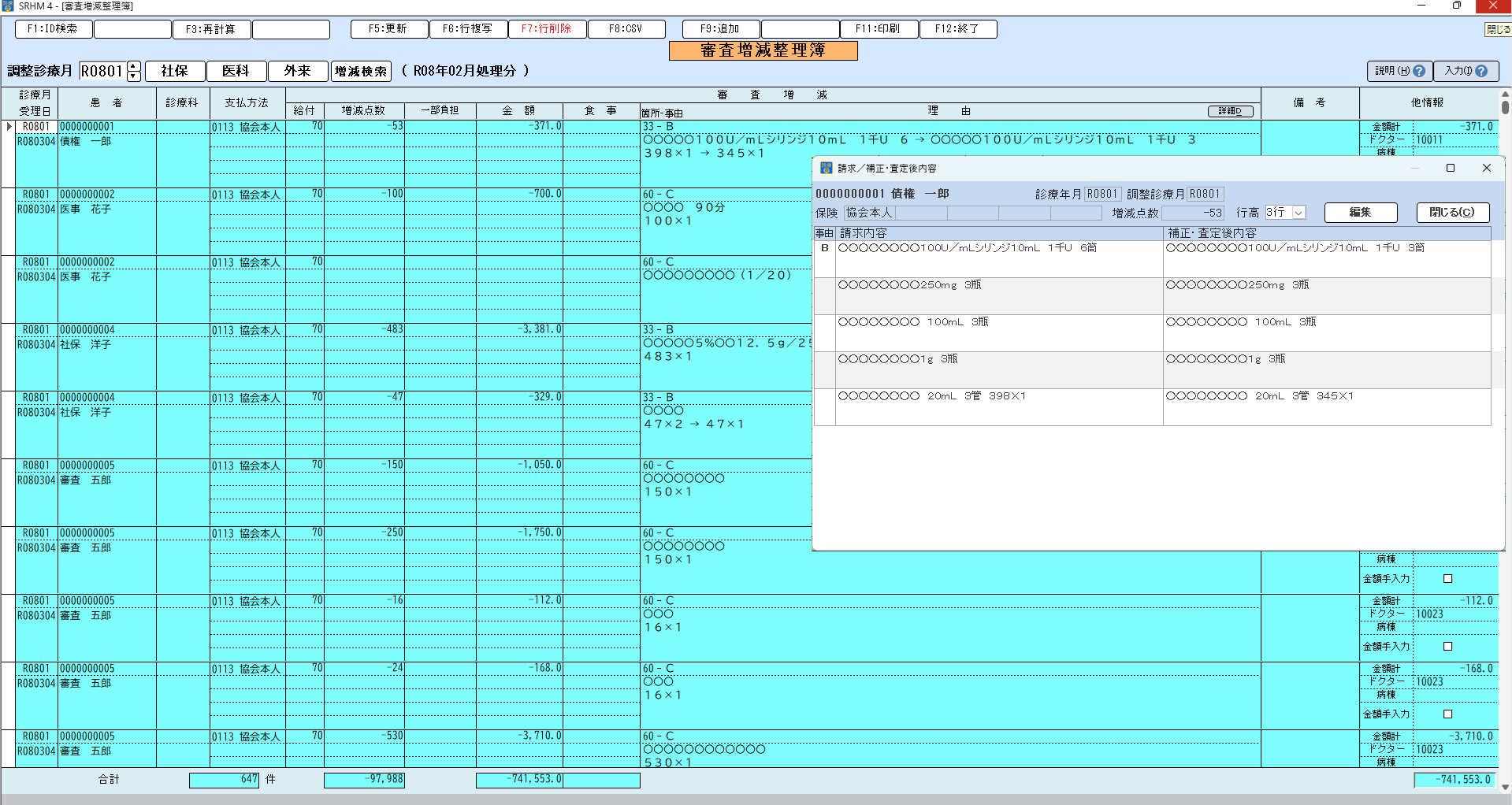
Task: Click the 増減検索 button
Action: (x=361, y=71)
